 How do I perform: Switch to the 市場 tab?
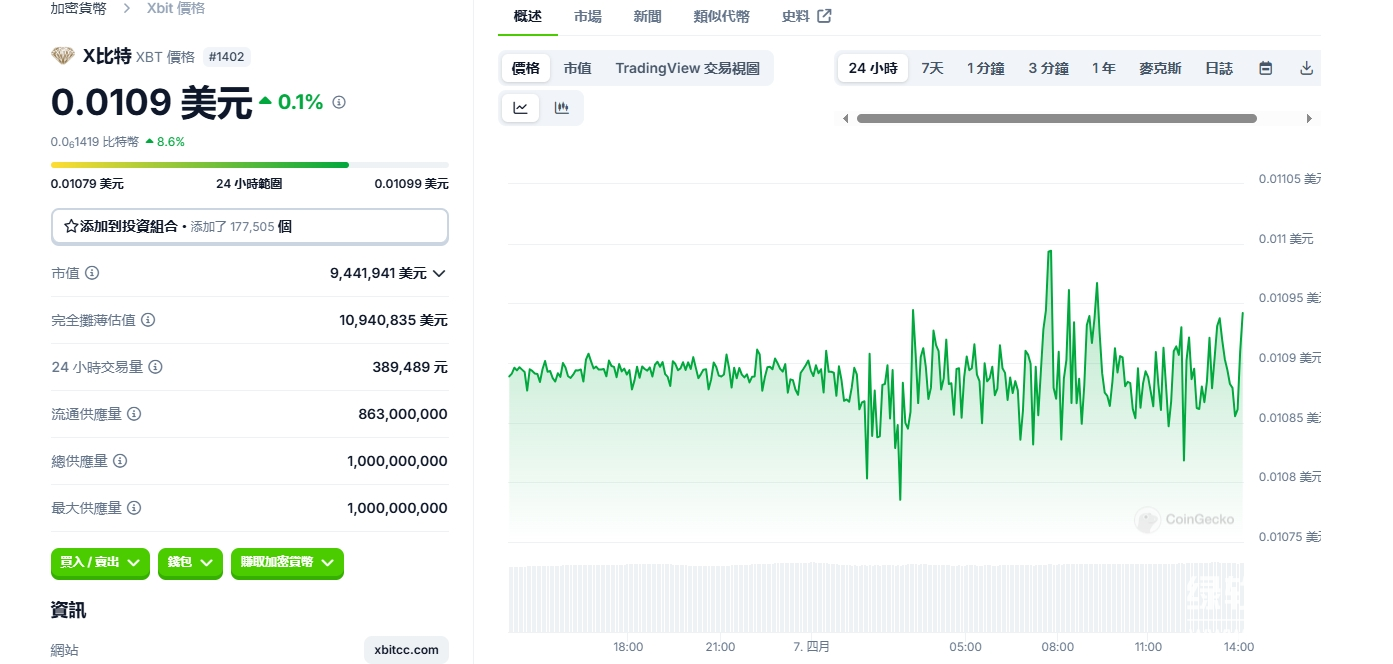[x=588, y=16]
